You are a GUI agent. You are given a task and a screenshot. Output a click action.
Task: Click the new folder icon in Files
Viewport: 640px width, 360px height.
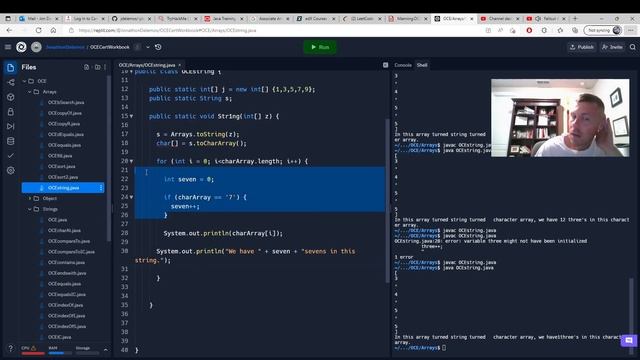97,67
